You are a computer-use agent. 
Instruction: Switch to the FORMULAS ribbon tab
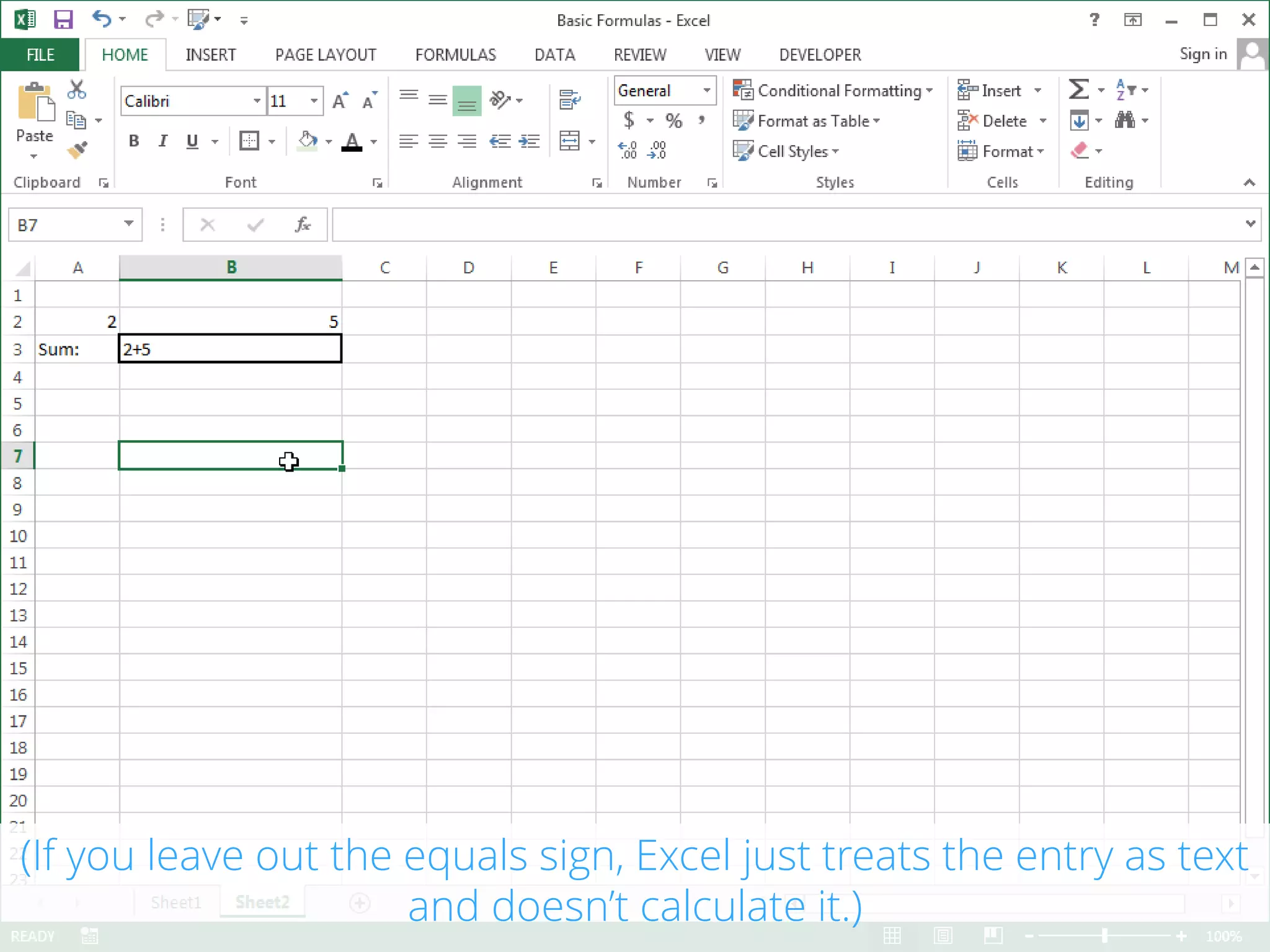coord(455,55)
